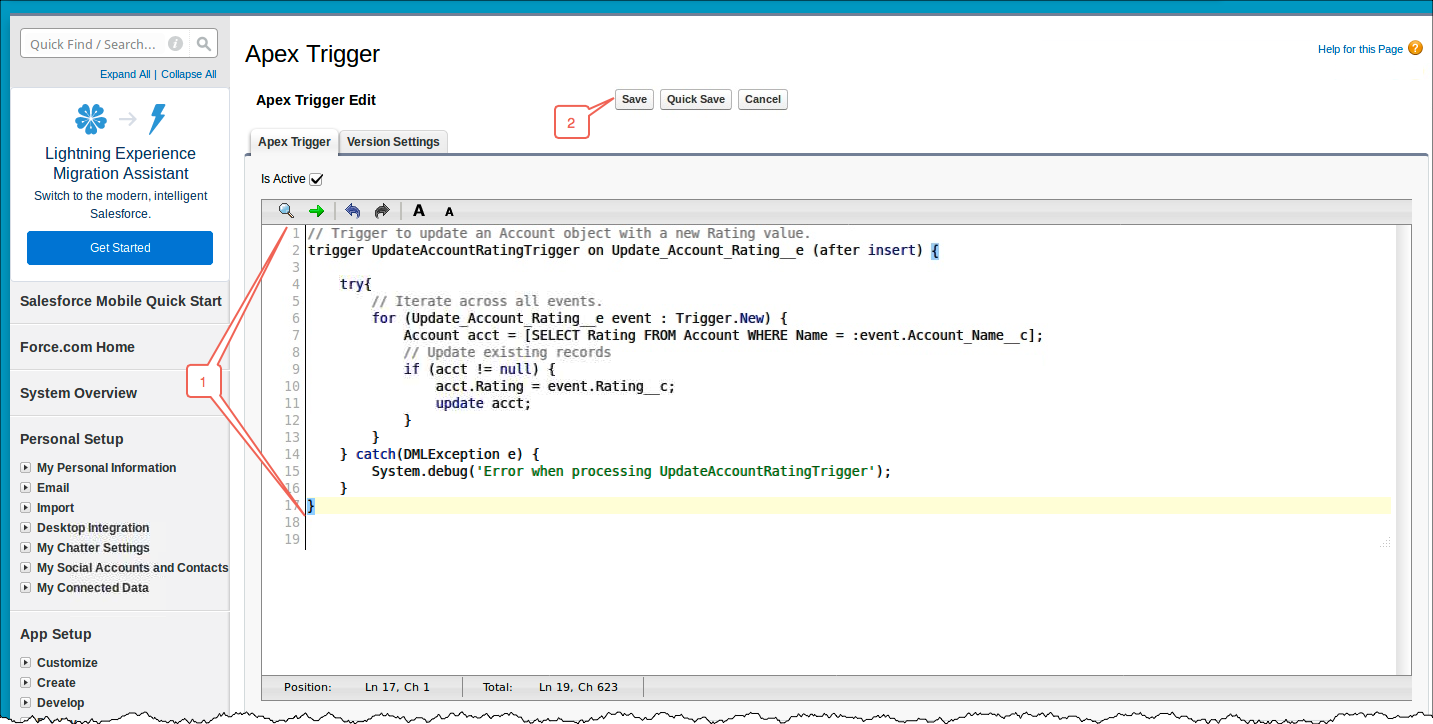Click the SELECT Rating query line
1433x724 pixels.
click(x=723, y=335)
